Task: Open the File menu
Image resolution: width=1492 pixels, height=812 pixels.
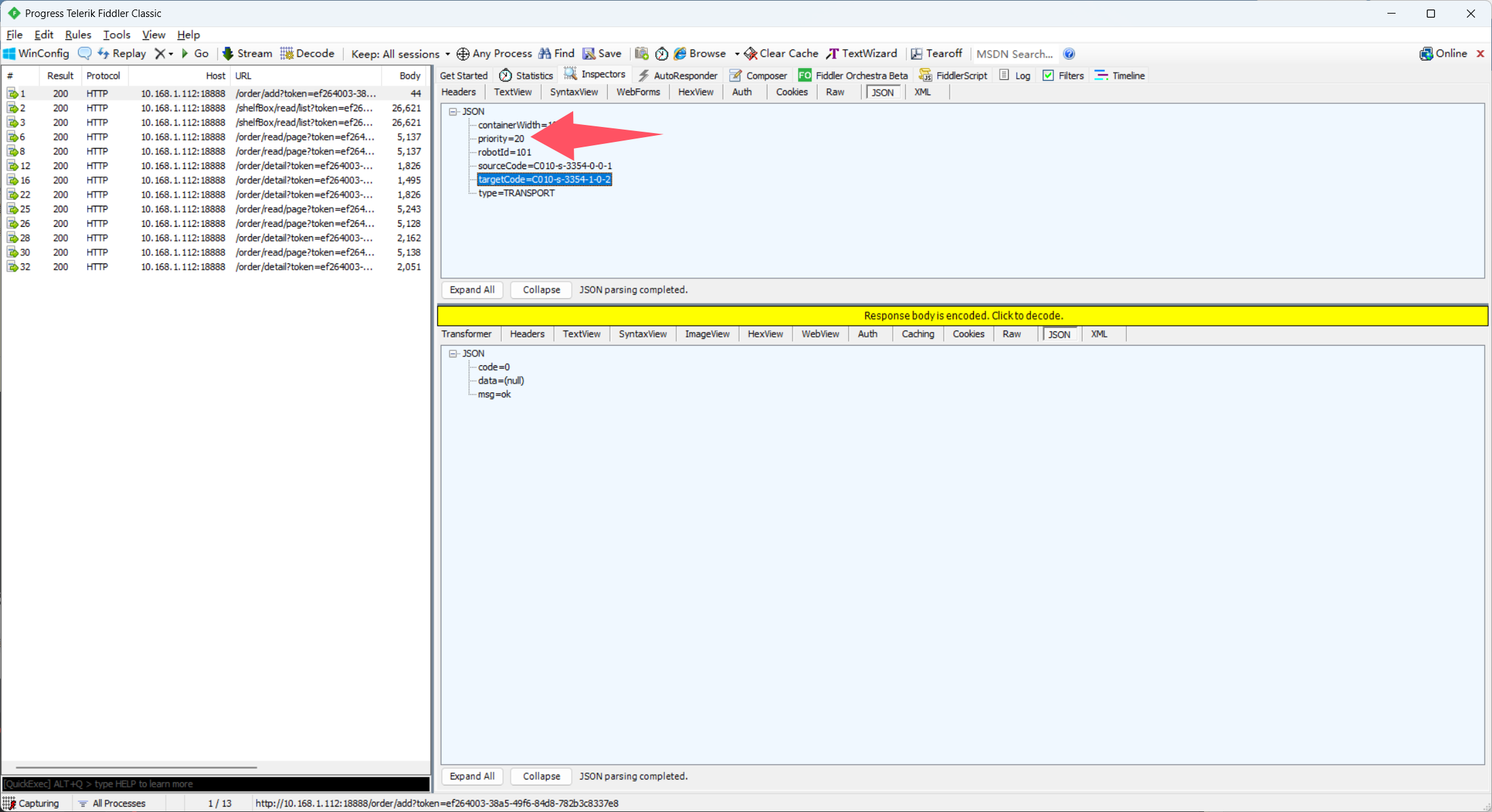Action: point(14,35)
